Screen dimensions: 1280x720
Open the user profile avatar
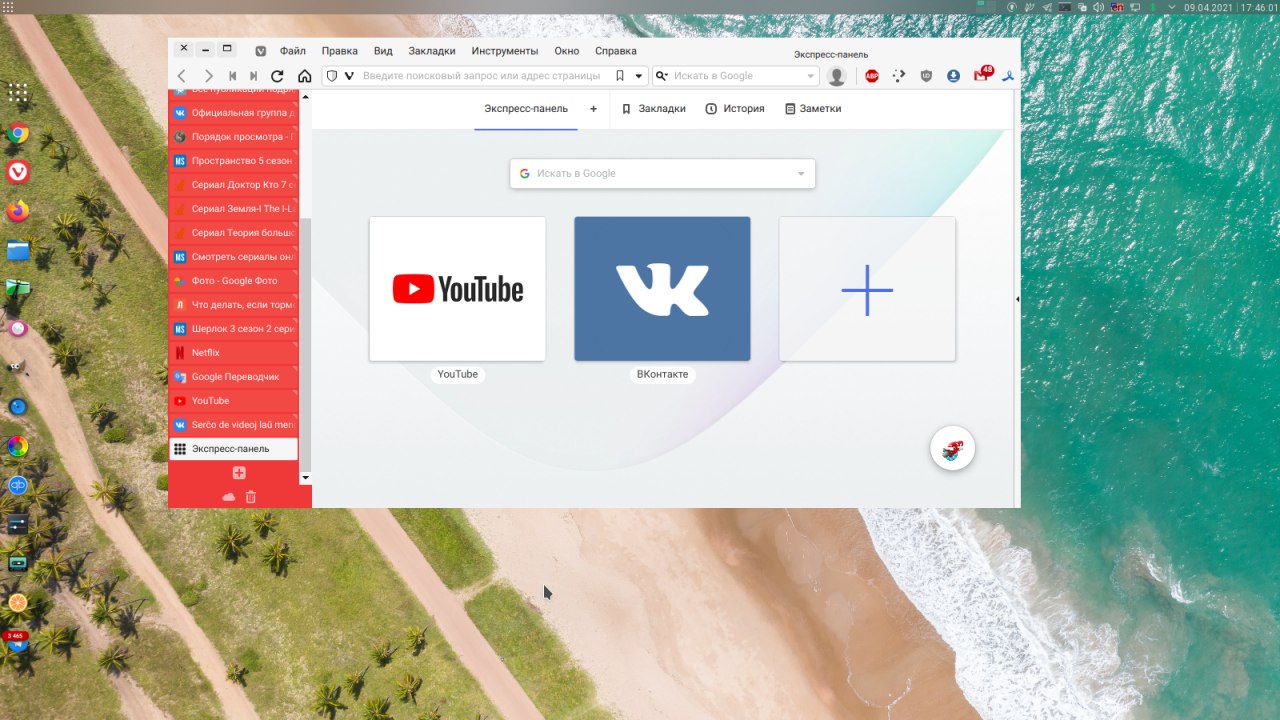click(x=837, y=76)
